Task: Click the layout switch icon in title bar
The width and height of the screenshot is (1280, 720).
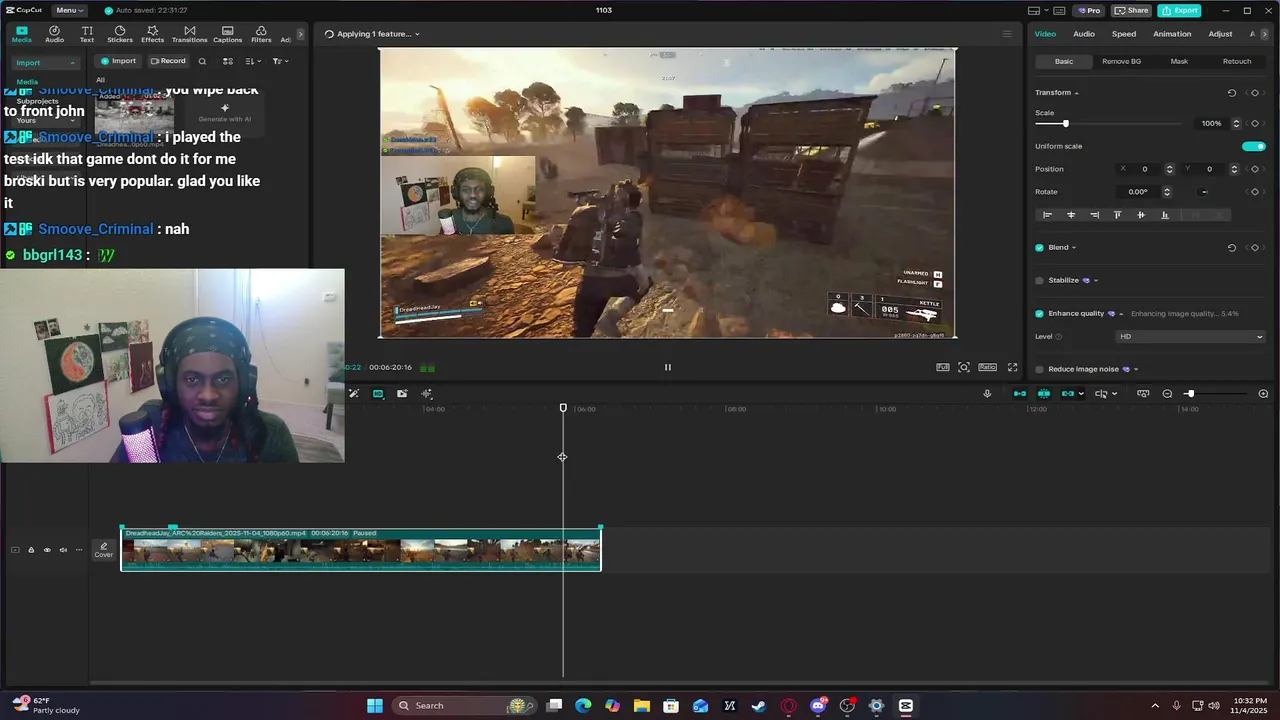Action: (x=1033, y=10)
